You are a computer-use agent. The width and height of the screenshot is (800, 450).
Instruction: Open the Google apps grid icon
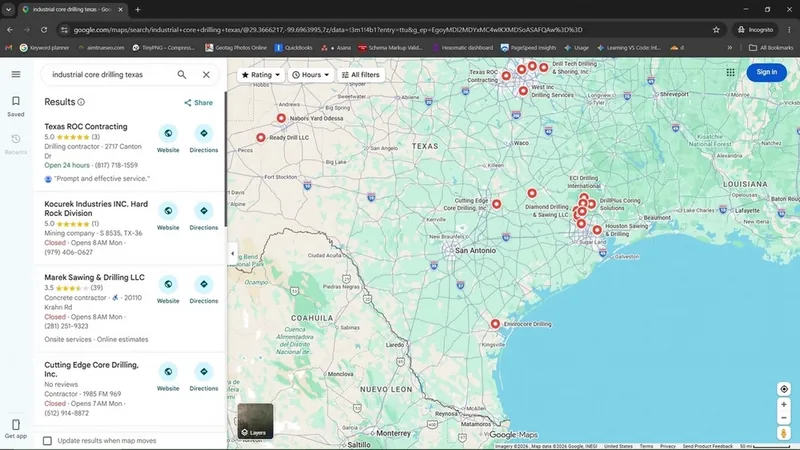click(x=731, y=72)
